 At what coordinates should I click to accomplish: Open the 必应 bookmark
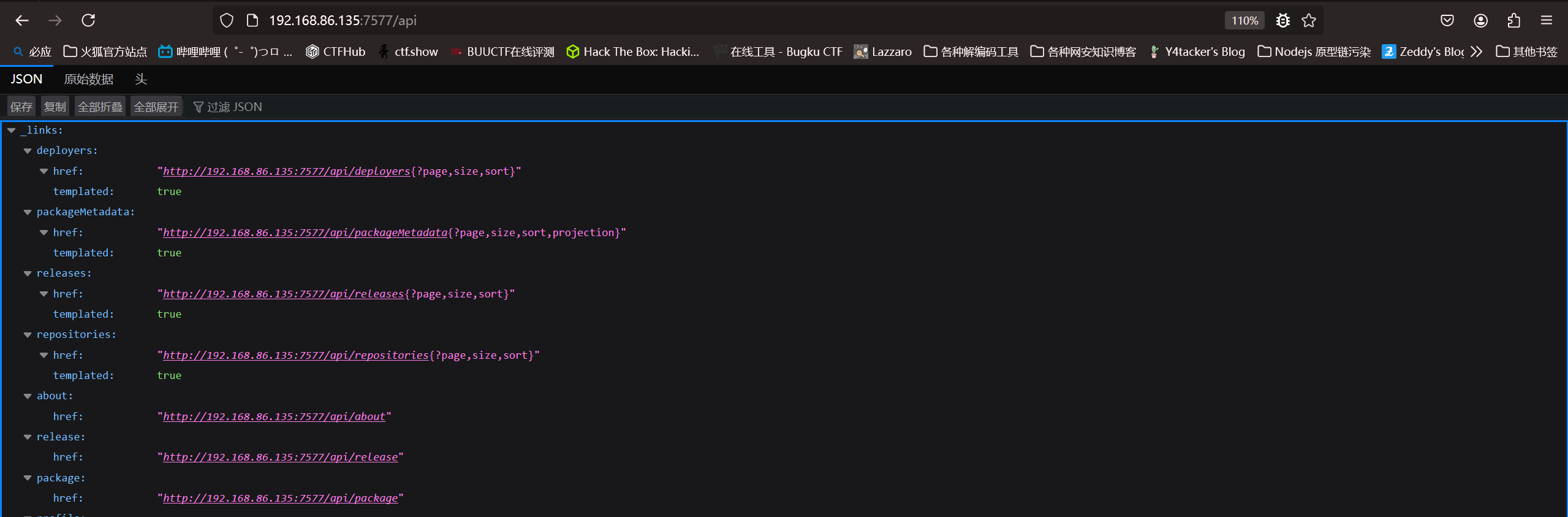[32, 52]
